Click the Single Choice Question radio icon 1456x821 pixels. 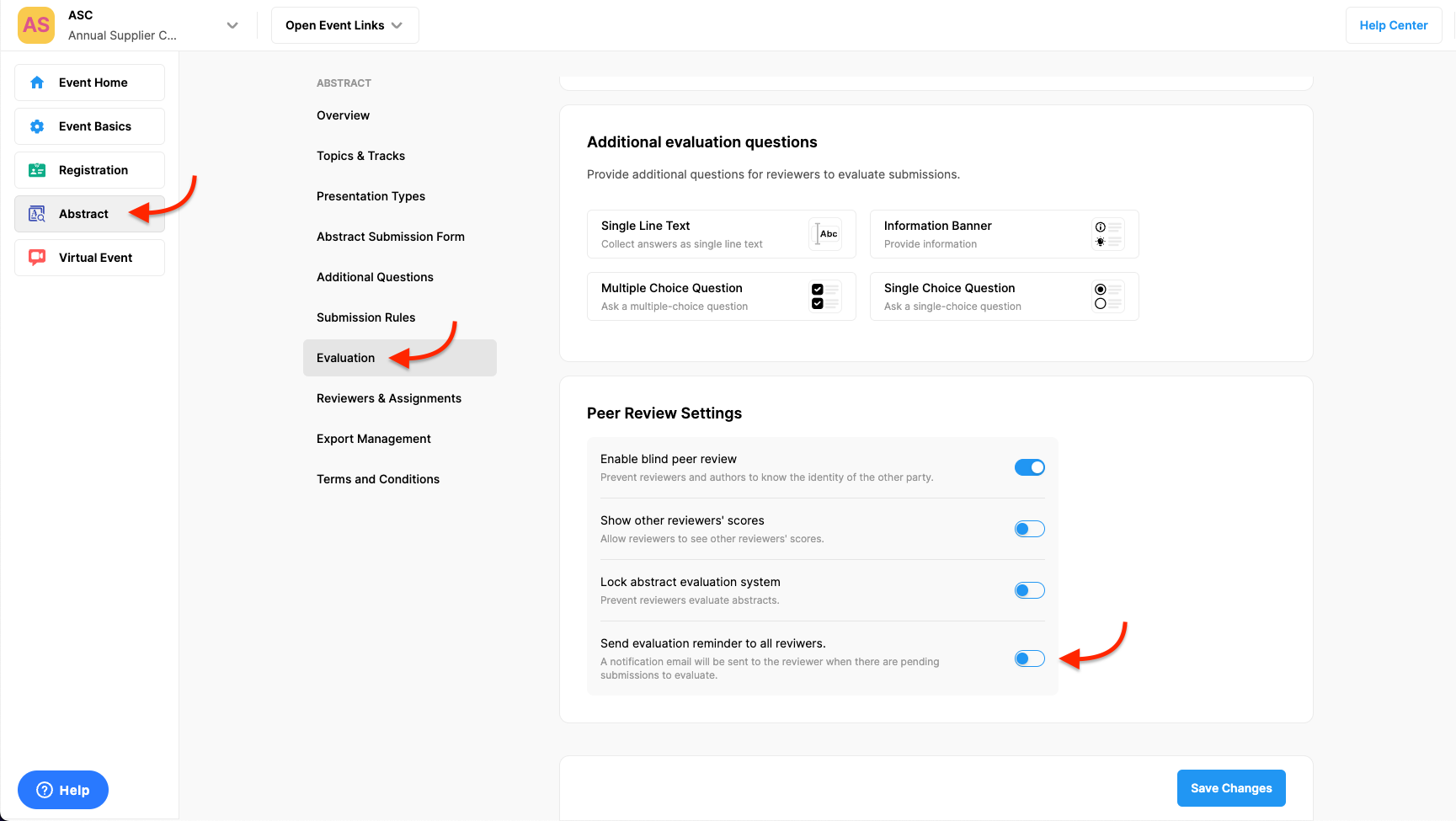point(1107,296)
